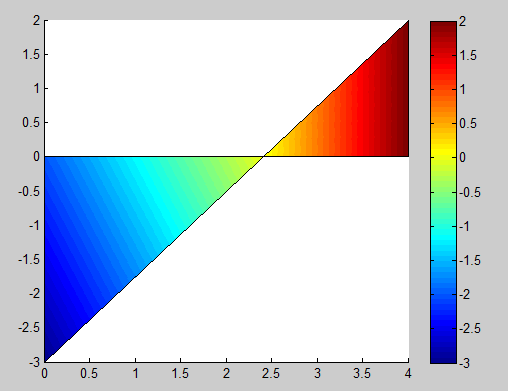
Task: Click the colorbar tick label 0.5
Action: point(468,124)
